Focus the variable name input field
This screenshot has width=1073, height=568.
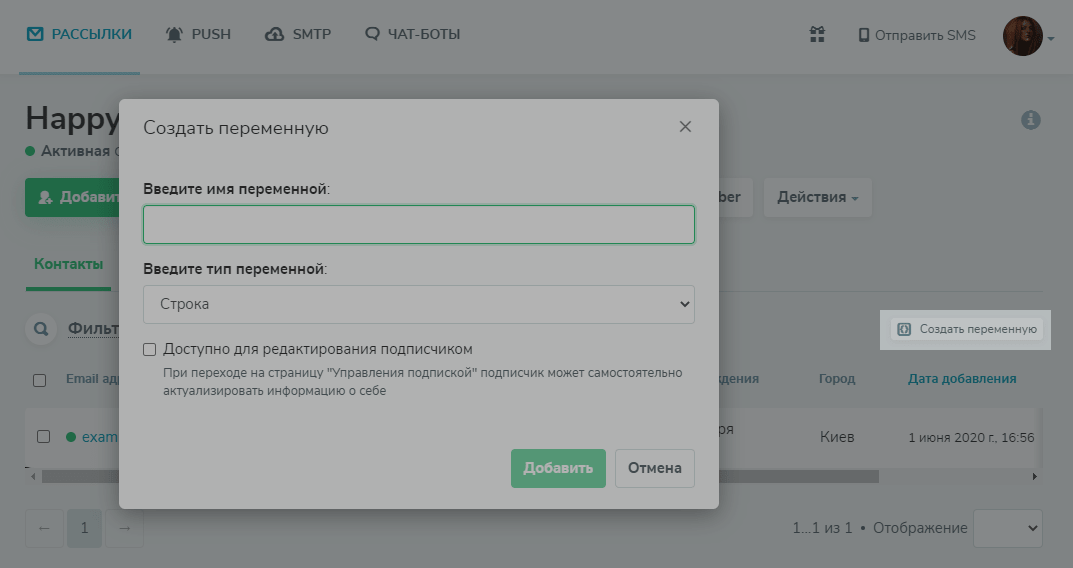418,225
